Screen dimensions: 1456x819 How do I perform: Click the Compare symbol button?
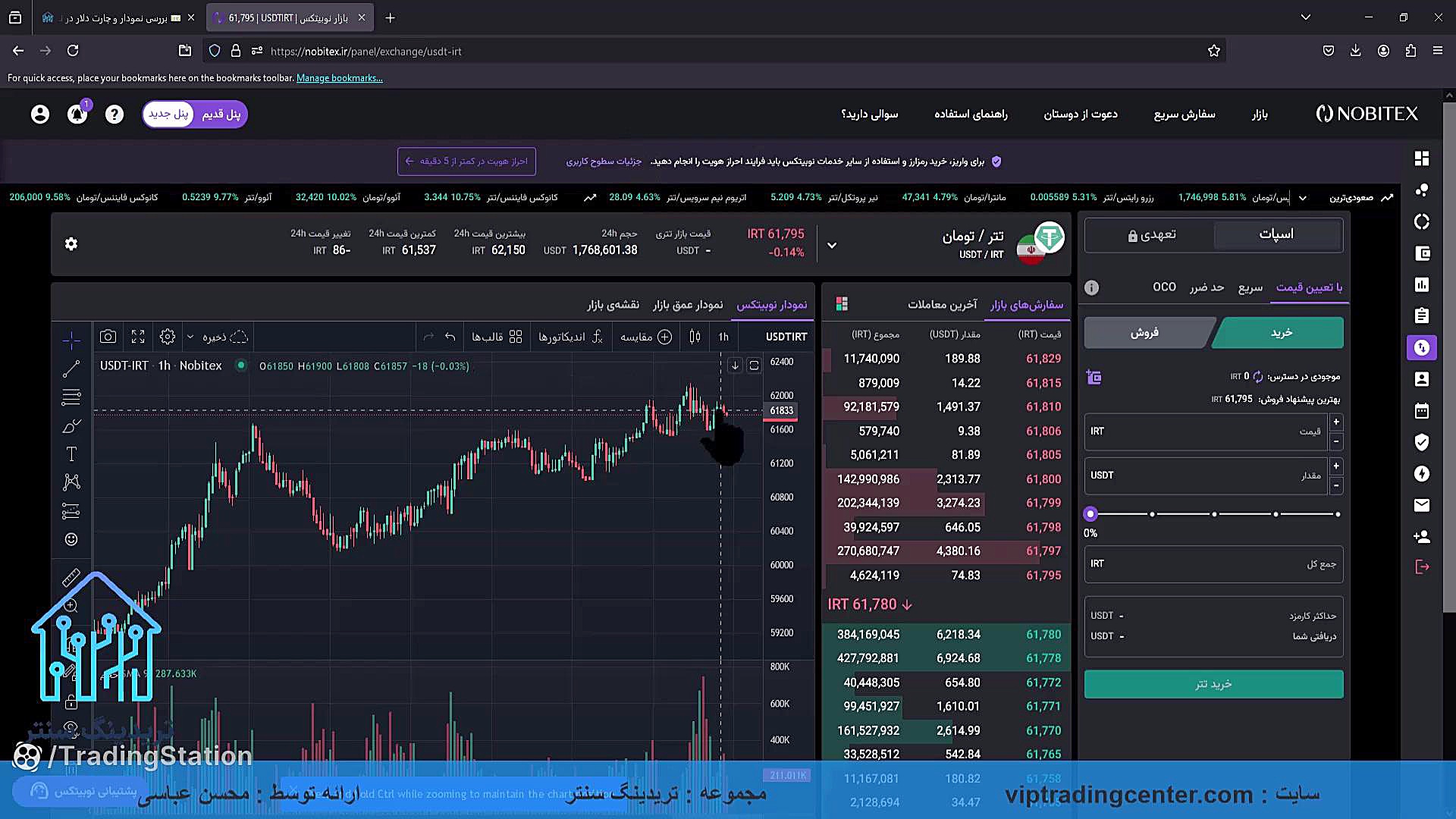(x=646, y=337)
